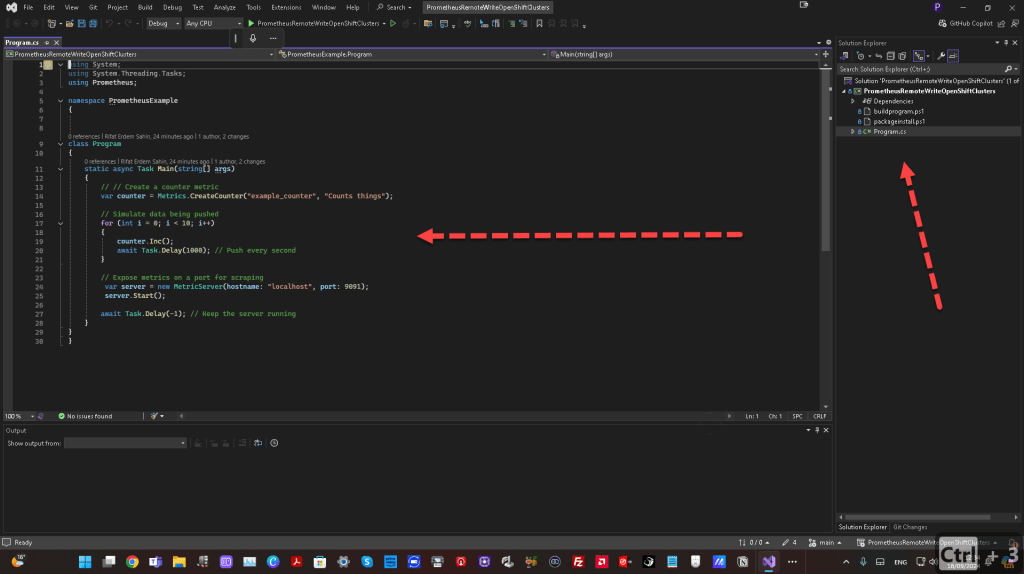This screenshot has width=1024, height=574.
Task: Click the green Start debugging play icon
Action: coord(251,24)
